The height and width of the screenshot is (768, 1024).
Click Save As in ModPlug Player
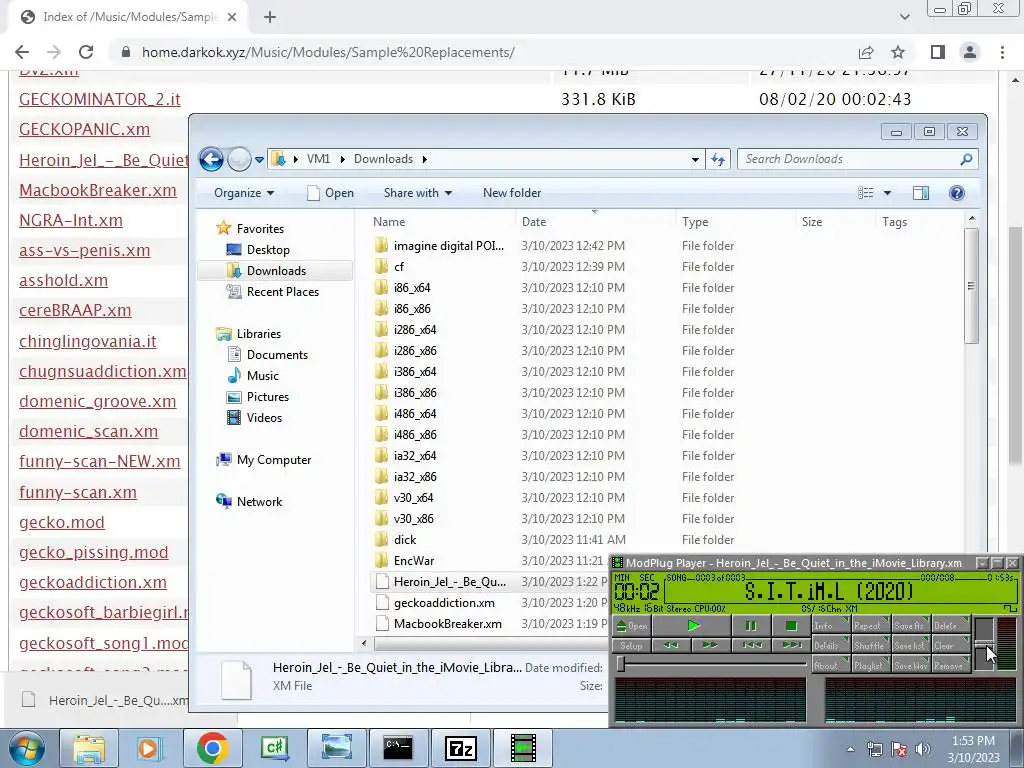pos(910,625)
